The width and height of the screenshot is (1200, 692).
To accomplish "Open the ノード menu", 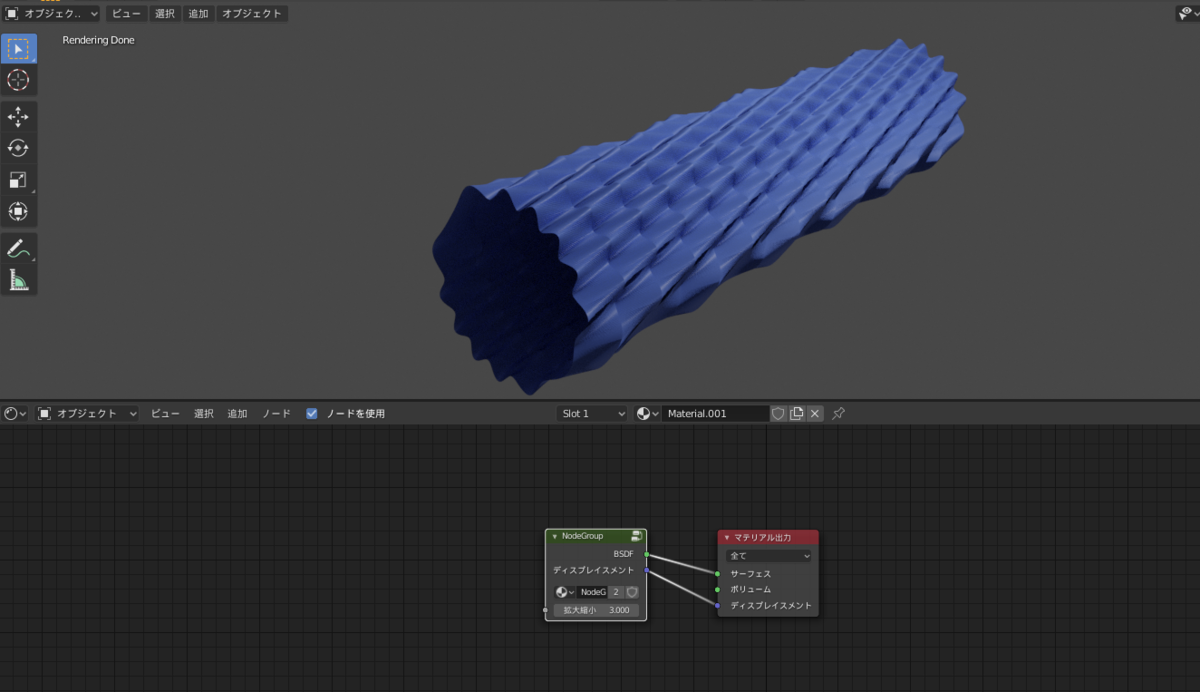I will (x=276, y=413).
